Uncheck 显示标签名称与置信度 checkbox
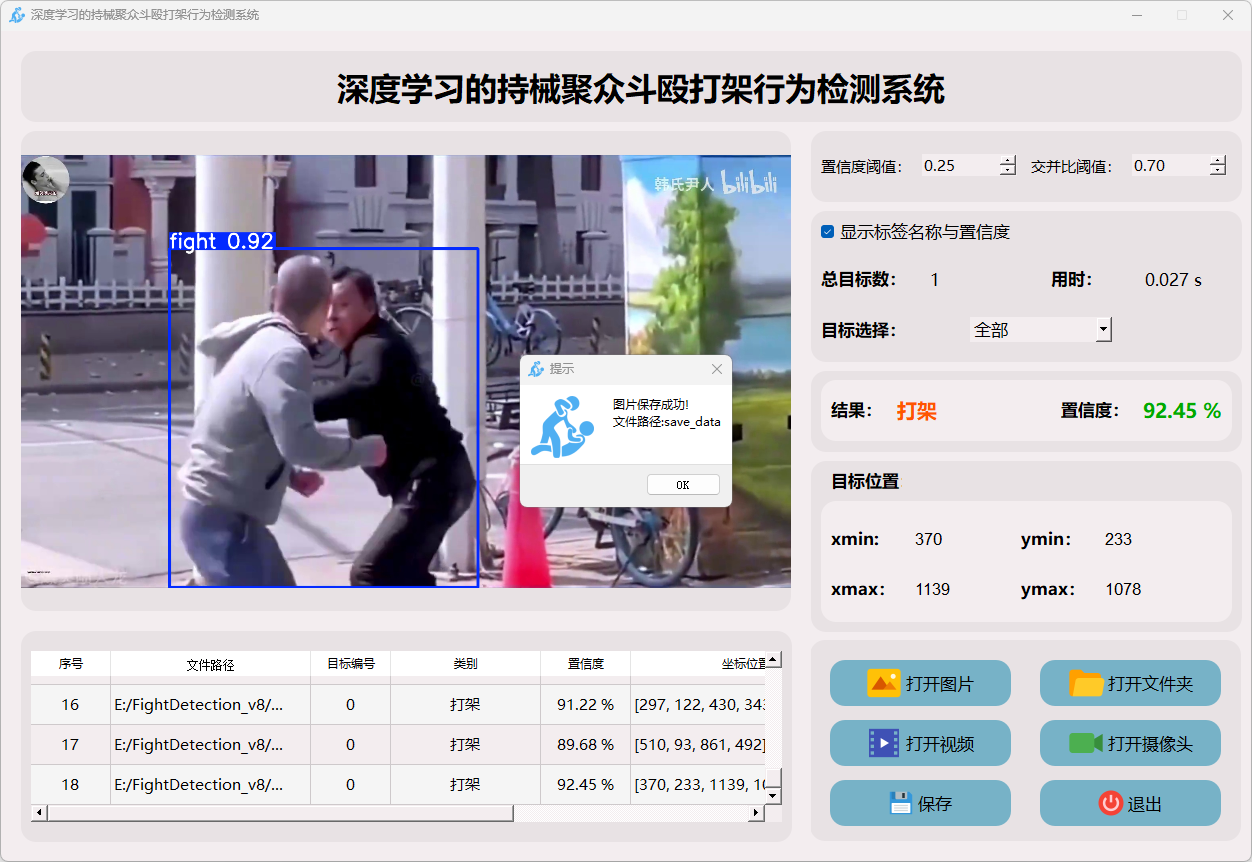Image resolution: width=1252 pixels, height=862 pixels. (x=827, y=232)
